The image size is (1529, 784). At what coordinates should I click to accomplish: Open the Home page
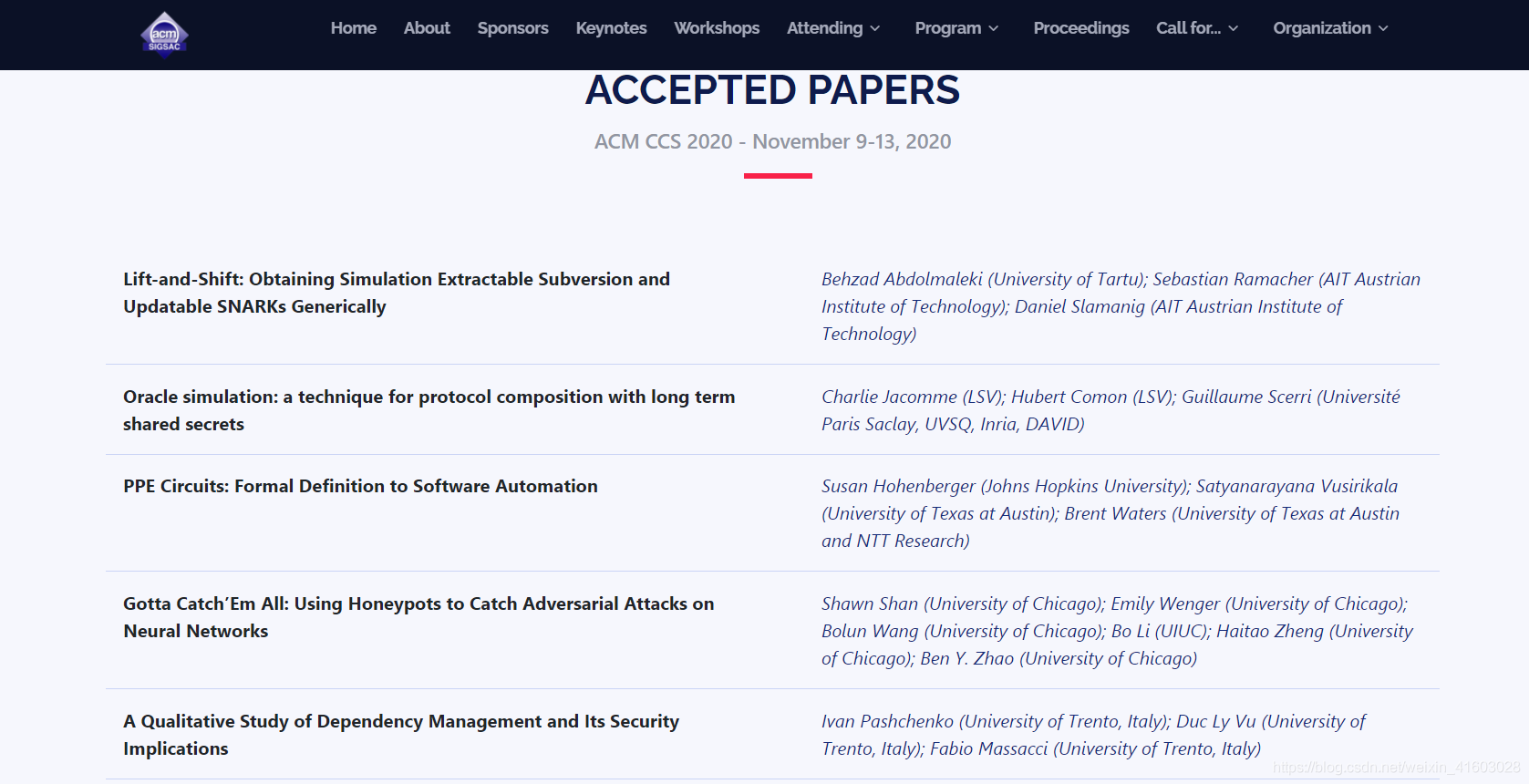pyautogui.click(x=354, y=28)
